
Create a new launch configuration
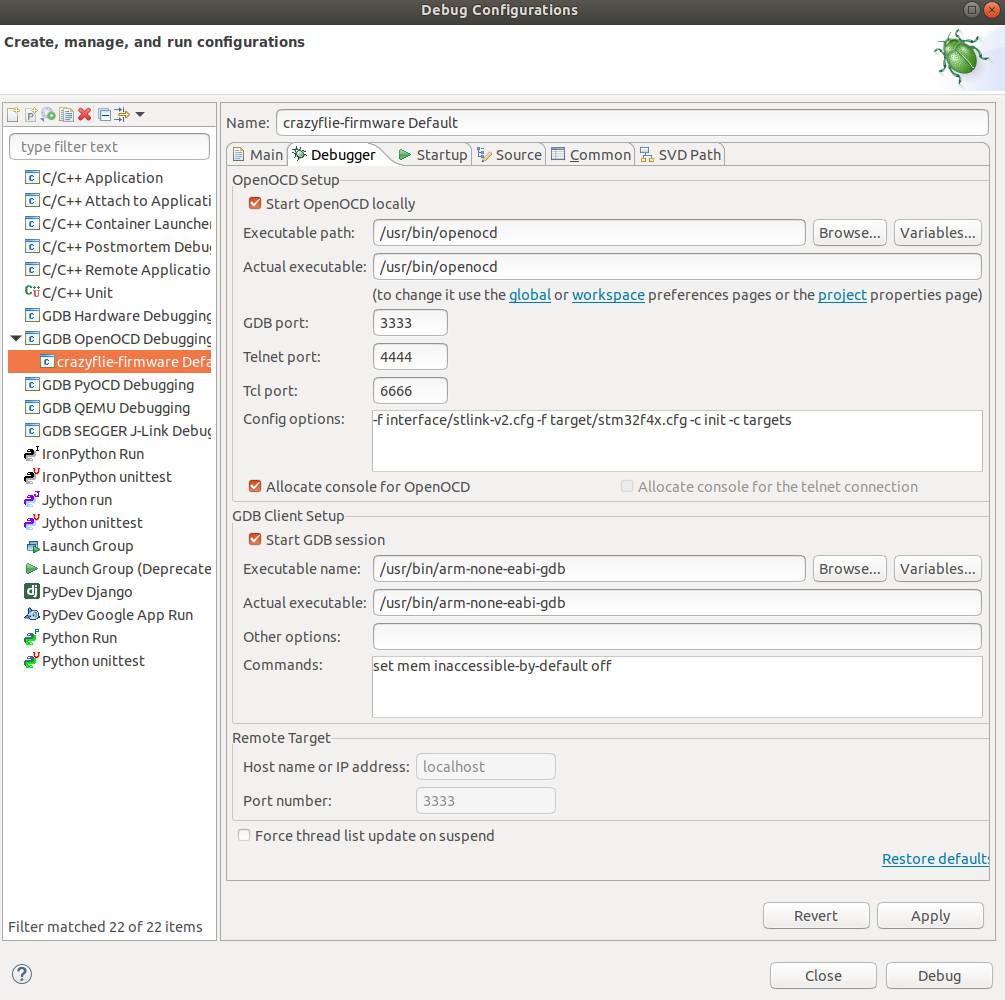(x=12, y=114)
